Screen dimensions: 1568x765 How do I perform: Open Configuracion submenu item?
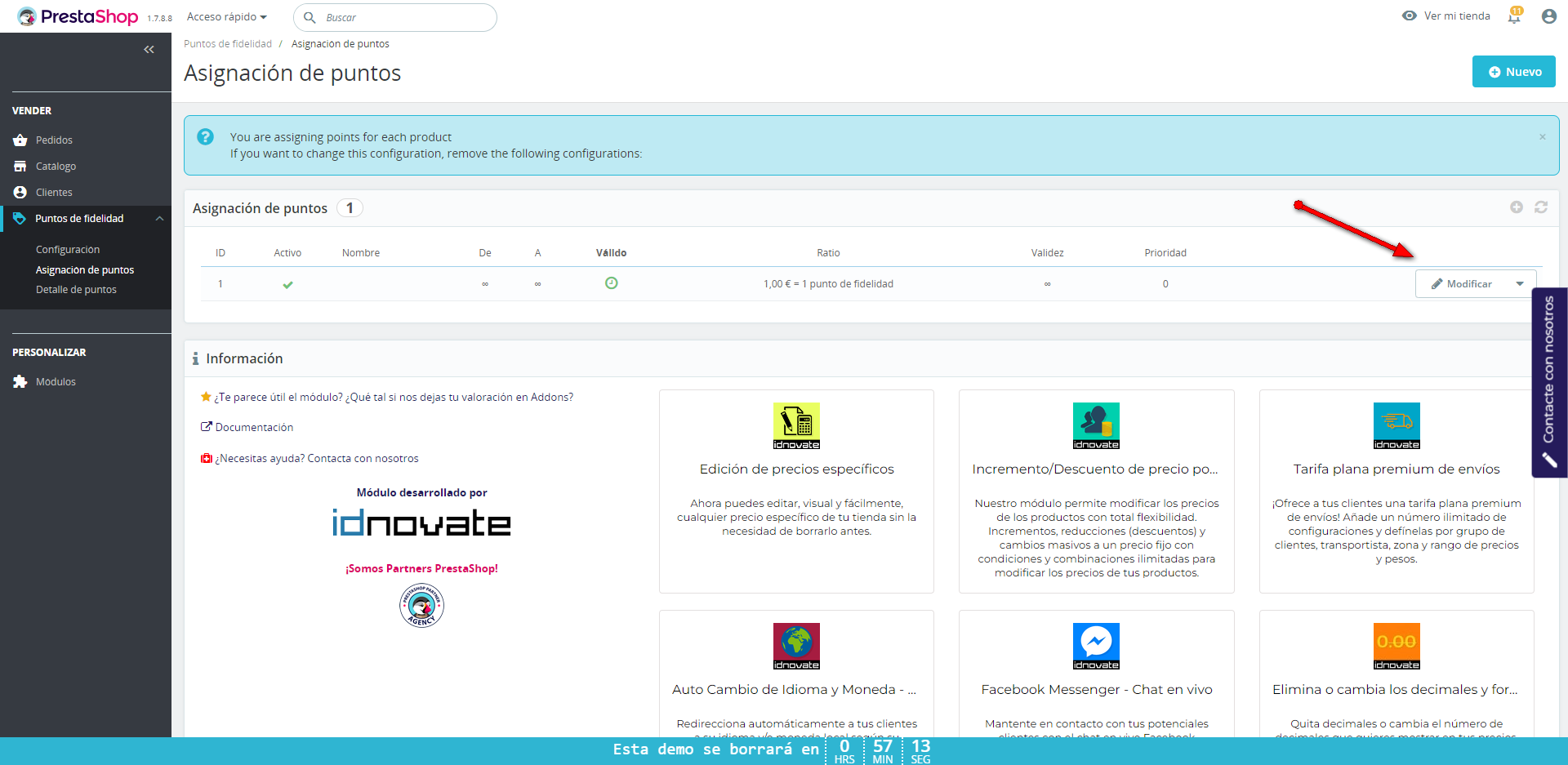click(68, 250)
